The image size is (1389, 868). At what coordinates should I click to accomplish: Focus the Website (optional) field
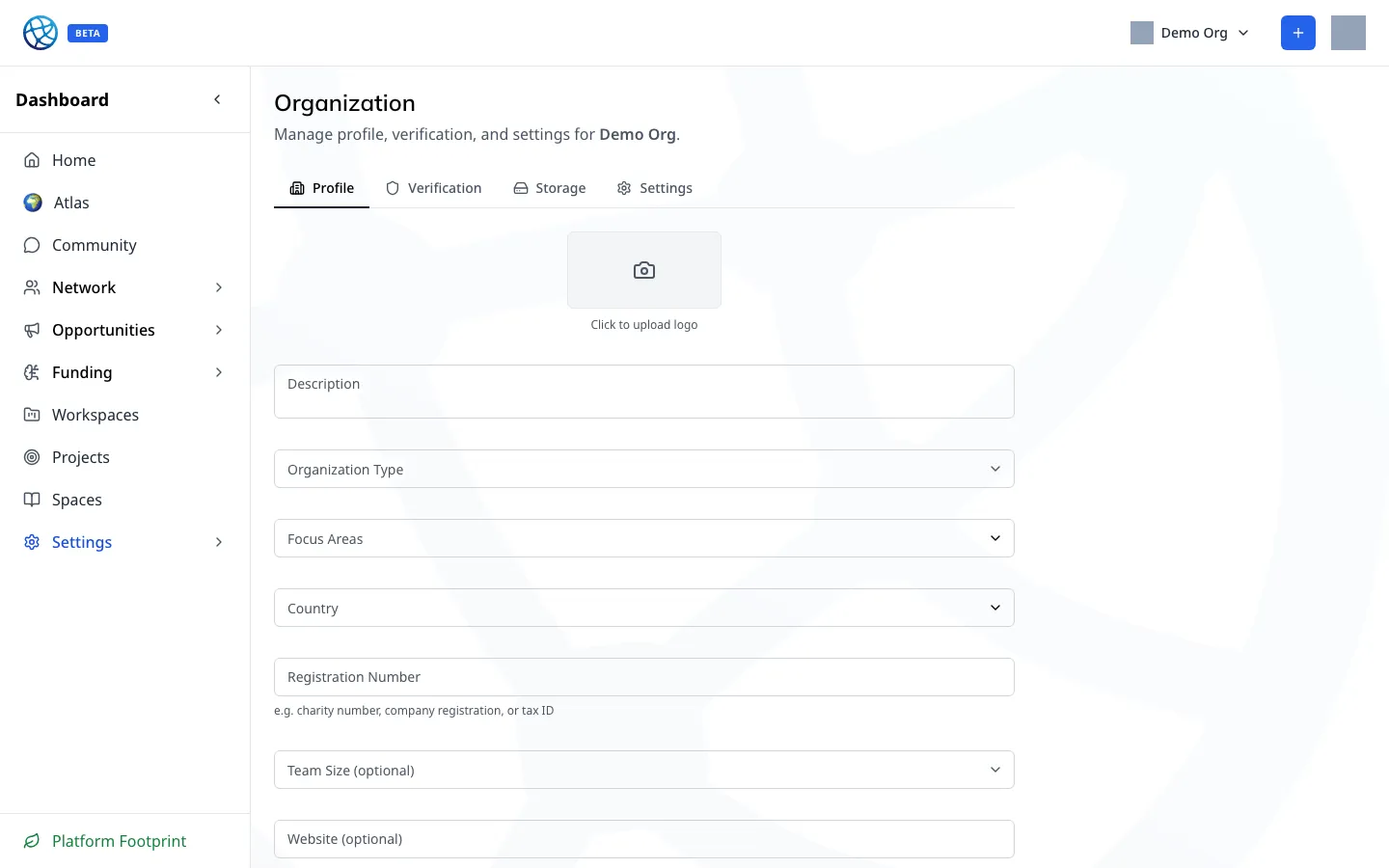(644, 839)
